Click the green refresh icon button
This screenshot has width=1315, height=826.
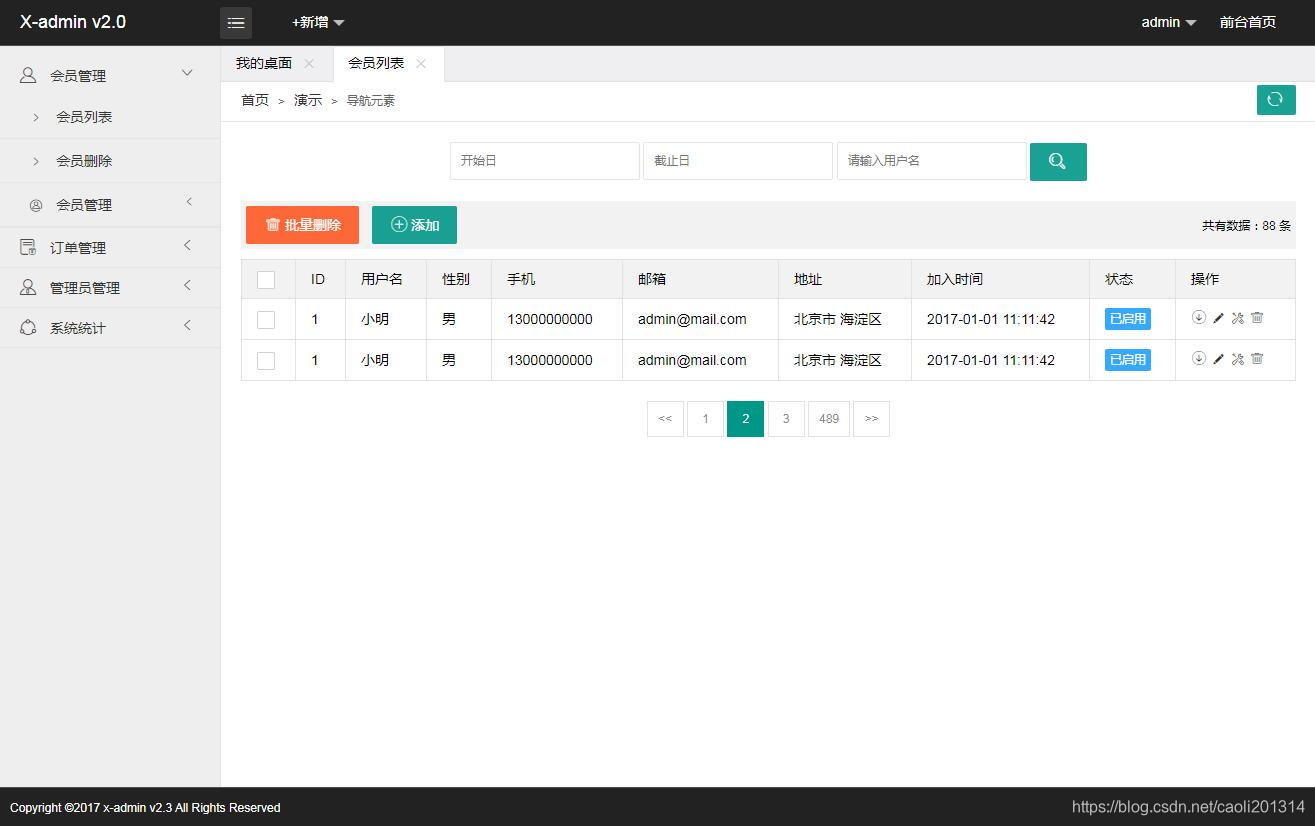click(x=1276, y=99)
